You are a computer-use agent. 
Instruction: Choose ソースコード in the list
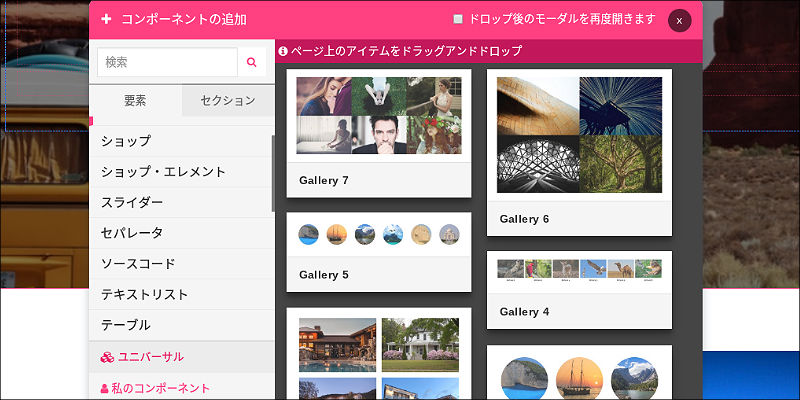(x=181, y=264)
